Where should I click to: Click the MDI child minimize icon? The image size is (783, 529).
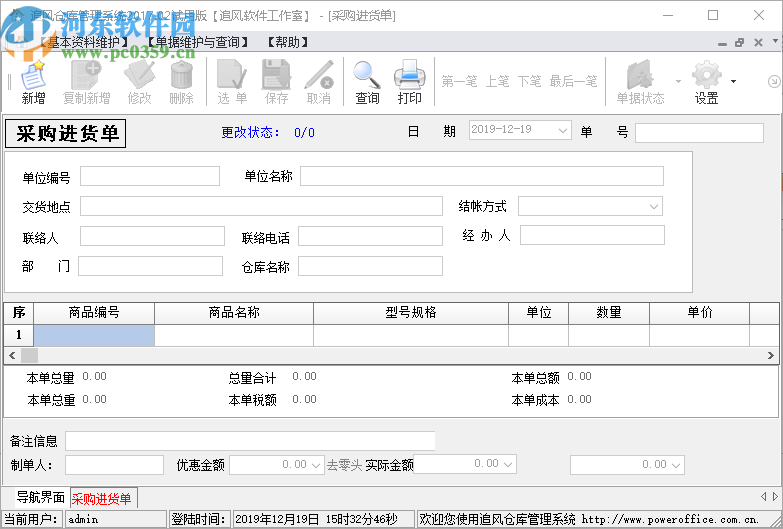(x=722, y=43)
